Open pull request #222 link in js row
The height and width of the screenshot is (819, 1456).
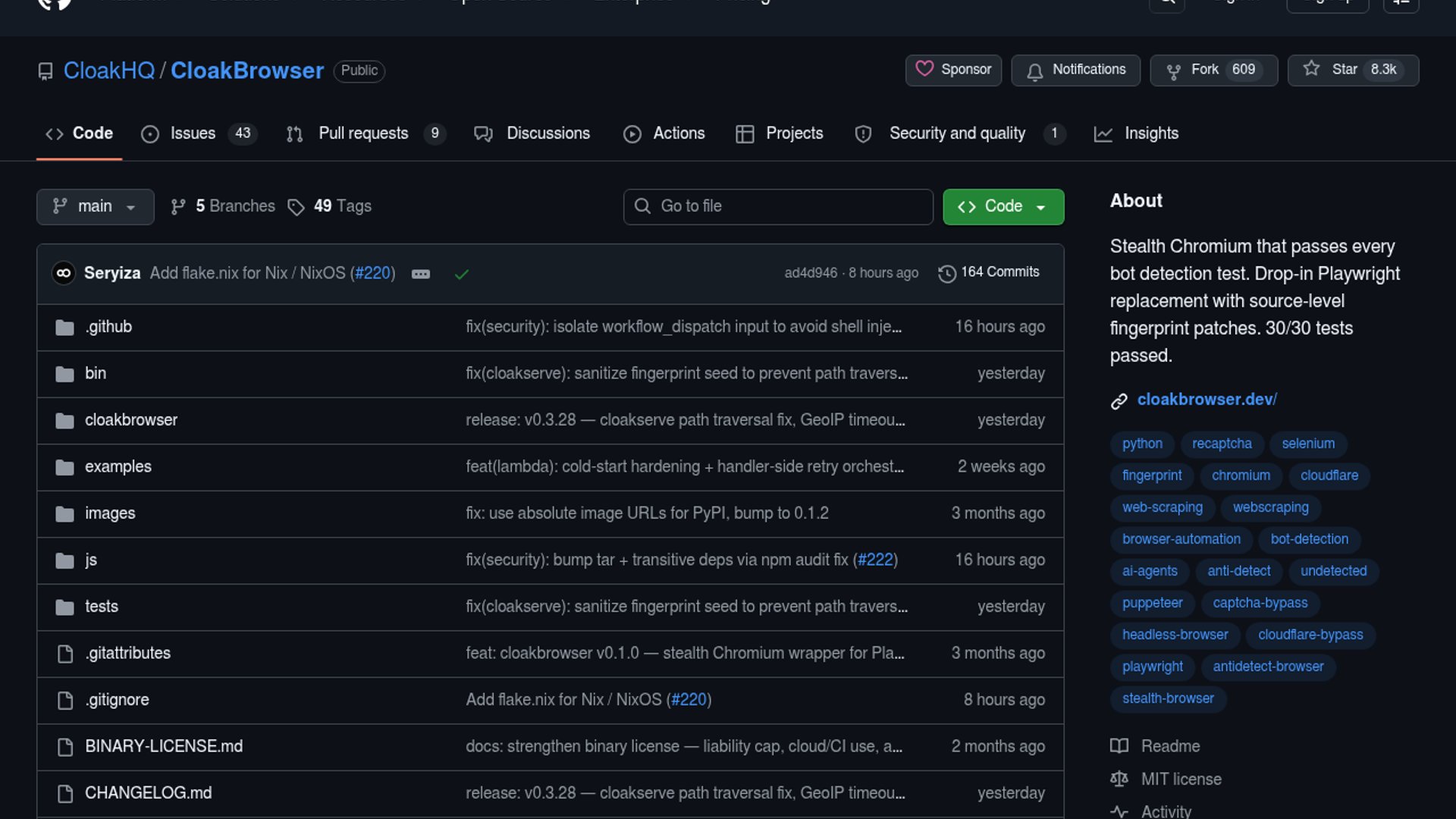875,560
